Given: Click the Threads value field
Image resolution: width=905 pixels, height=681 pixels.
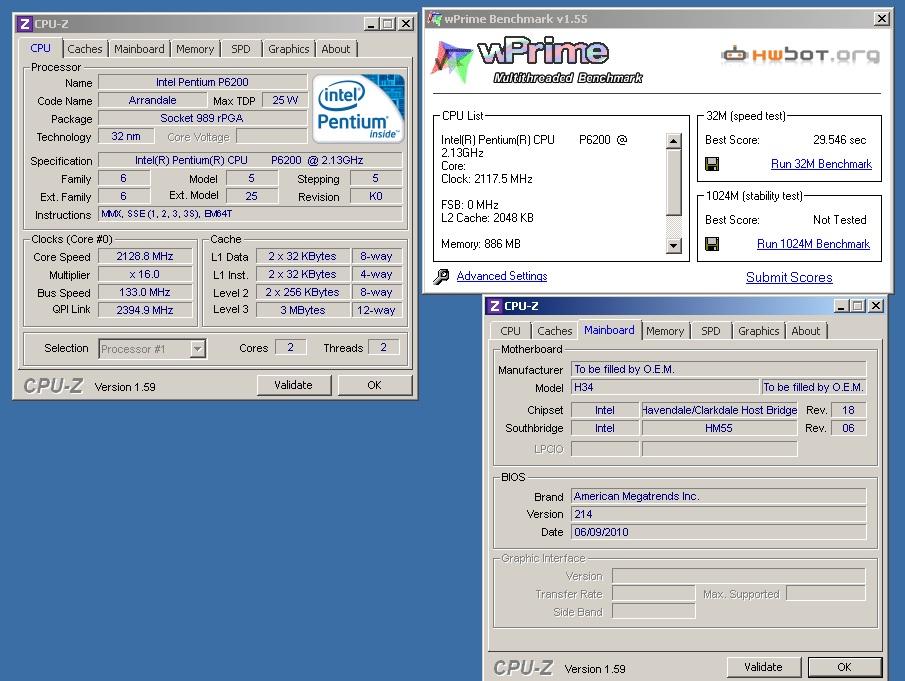Looking at the screenshot, I should (x=383, y=347).
